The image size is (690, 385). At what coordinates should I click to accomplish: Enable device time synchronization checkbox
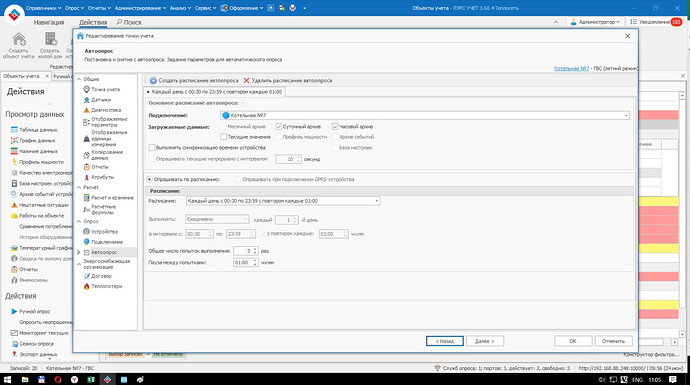[152, 147]
